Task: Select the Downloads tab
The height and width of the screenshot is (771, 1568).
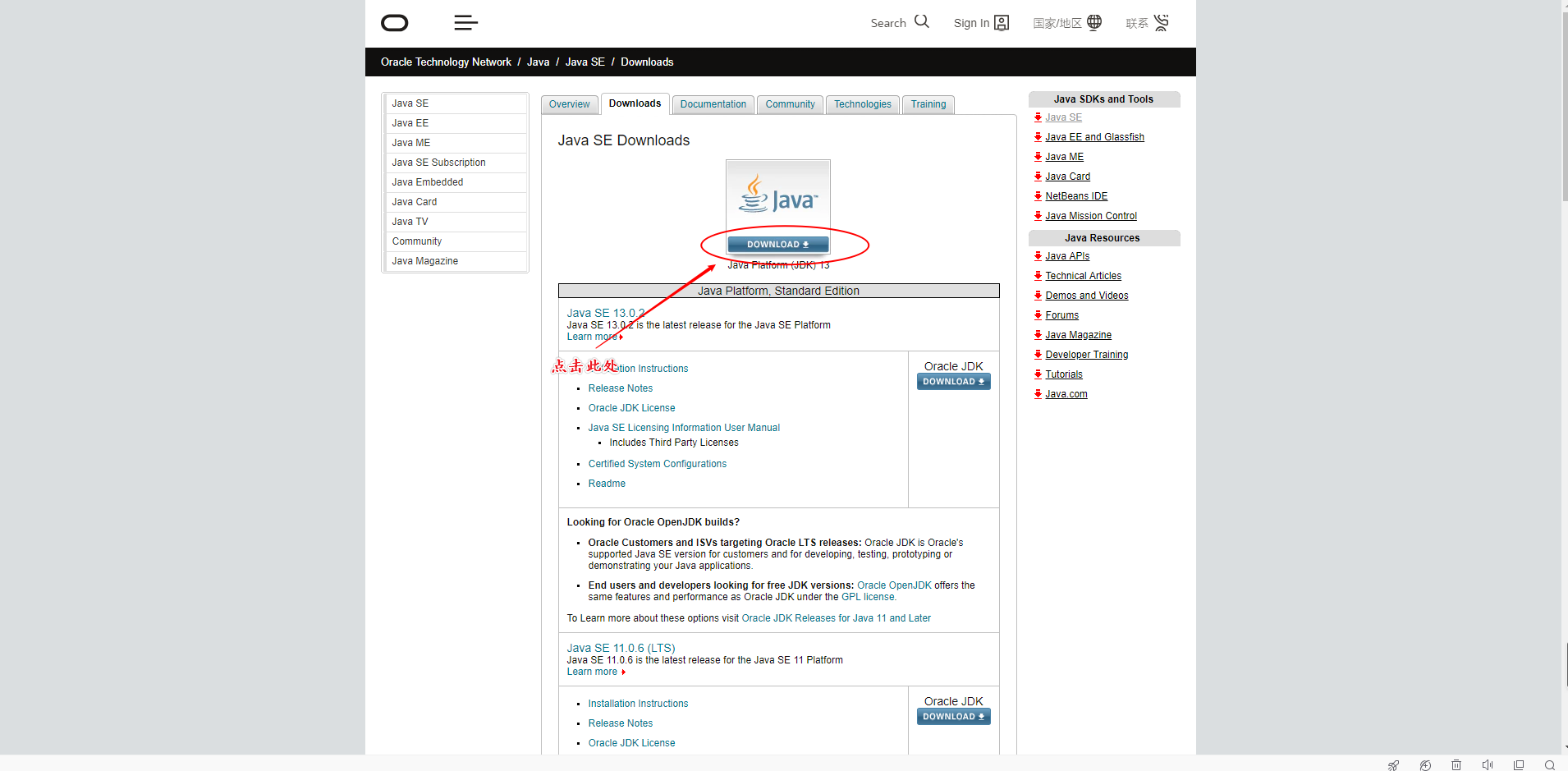Action: point(635,103)
